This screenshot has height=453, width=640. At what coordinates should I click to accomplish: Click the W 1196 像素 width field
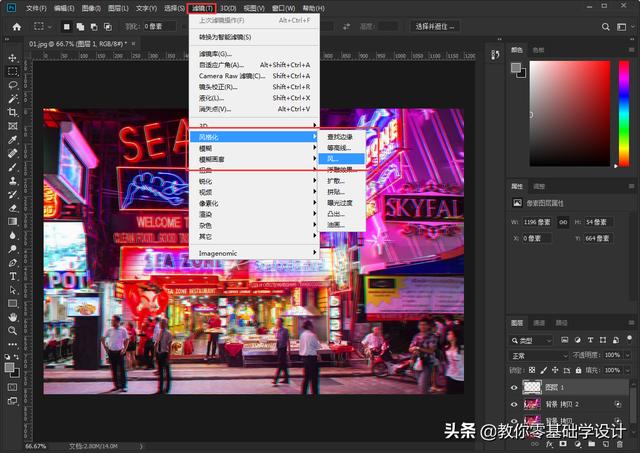(x=537, y=222)
